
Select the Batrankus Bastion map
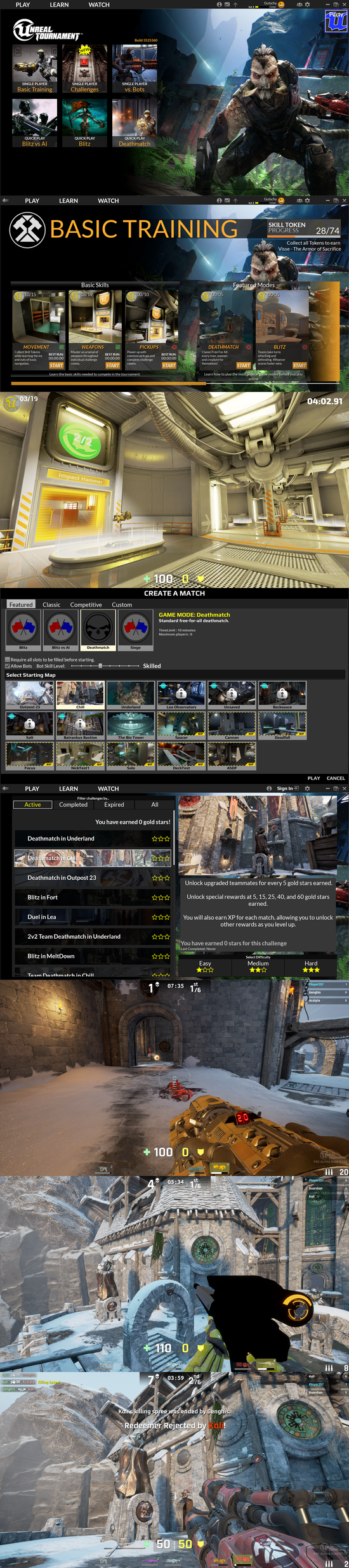click(x=80, y=726)
